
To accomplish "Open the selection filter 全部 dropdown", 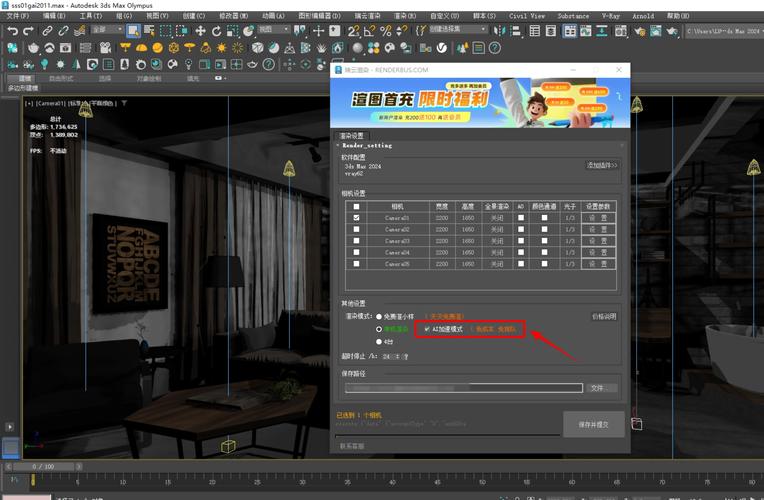I will 107,30.
